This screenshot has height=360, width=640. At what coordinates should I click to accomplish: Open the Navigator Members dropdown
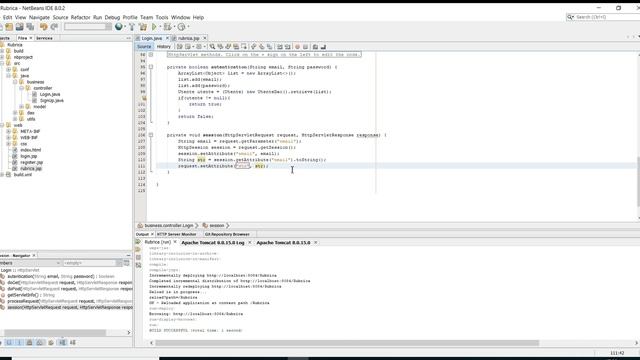(30, 263)
